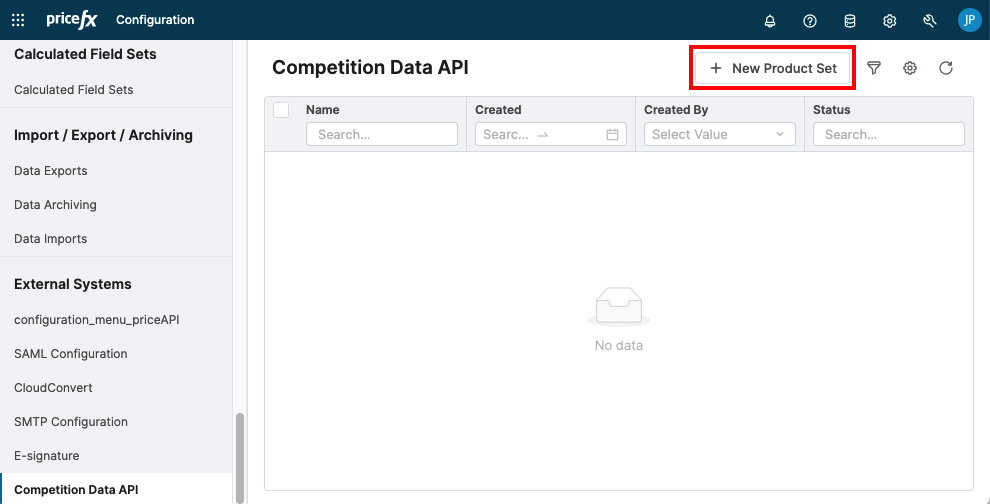Screen dimensions: 990x504
Task: Open the JP user avatar menu
Action: [968, 20]
